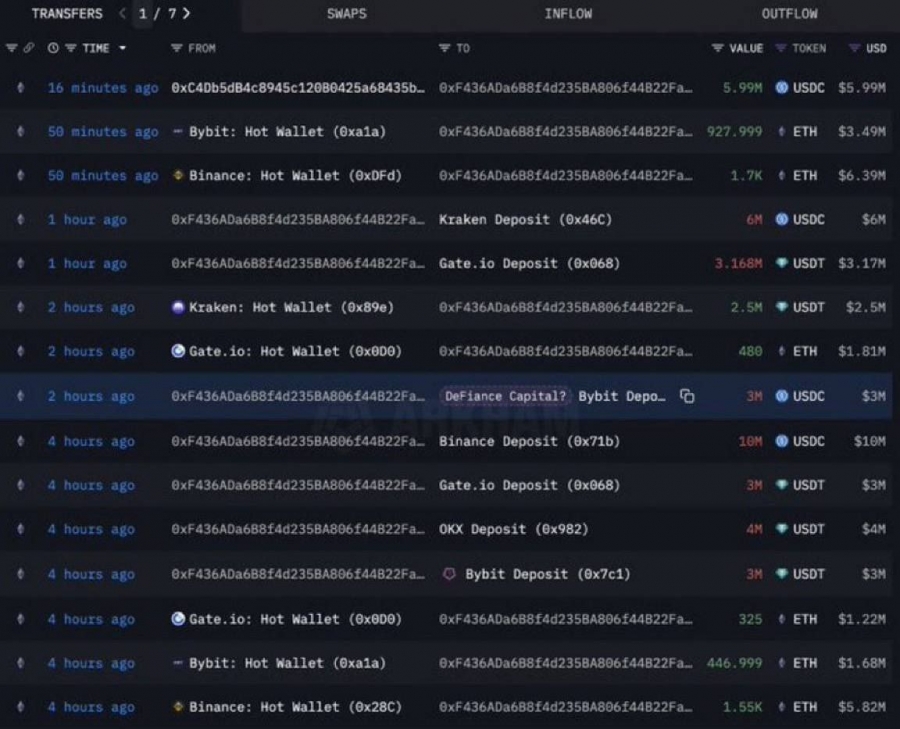Open filter icon beside TO column

444,48
